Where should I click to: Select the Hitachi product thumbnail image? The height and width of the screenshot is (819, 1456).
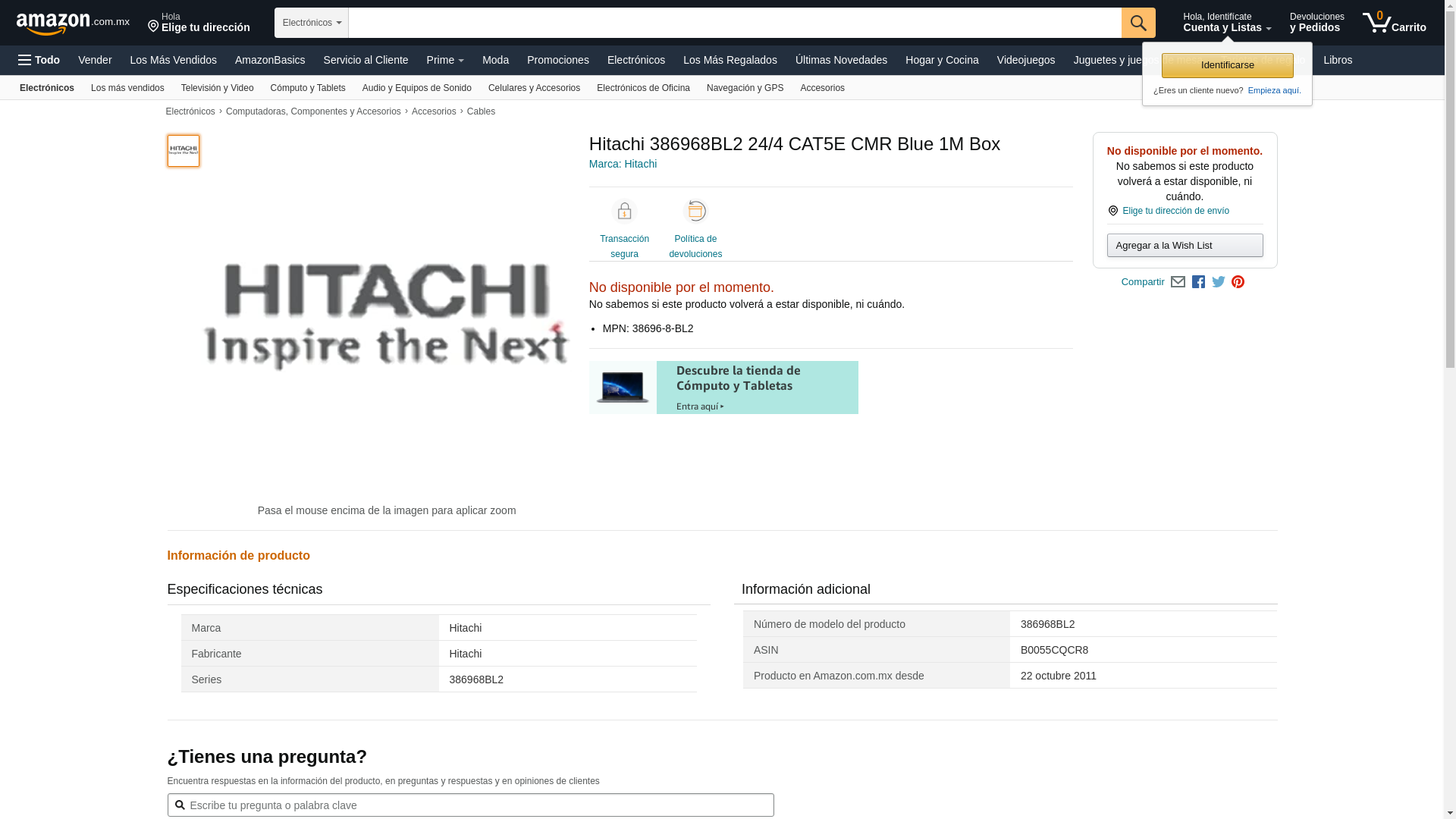184,151
